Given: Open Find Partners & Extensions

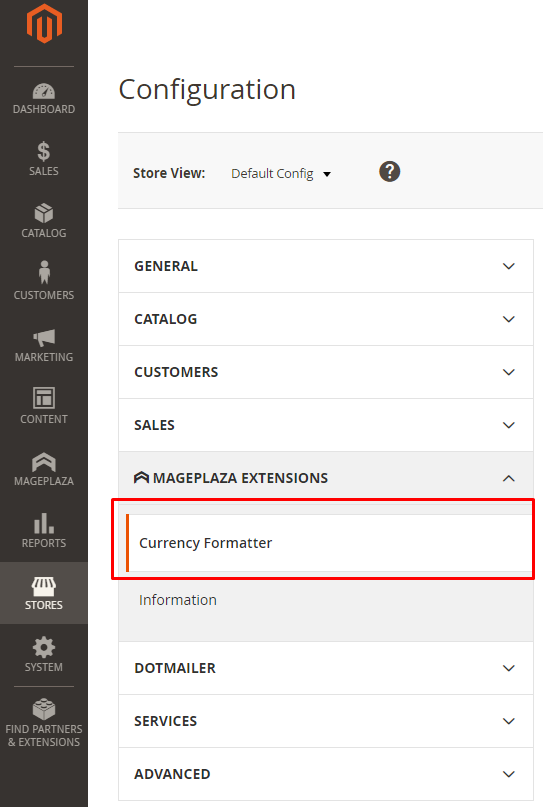Looking at the screenshot, I should coord(44,723).
